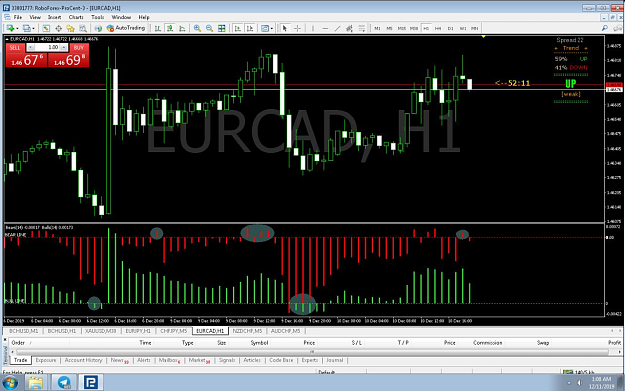This screenshot has width=625, height=391.
Task: Select the Cursor arrow tool
Action: (285, 28)
